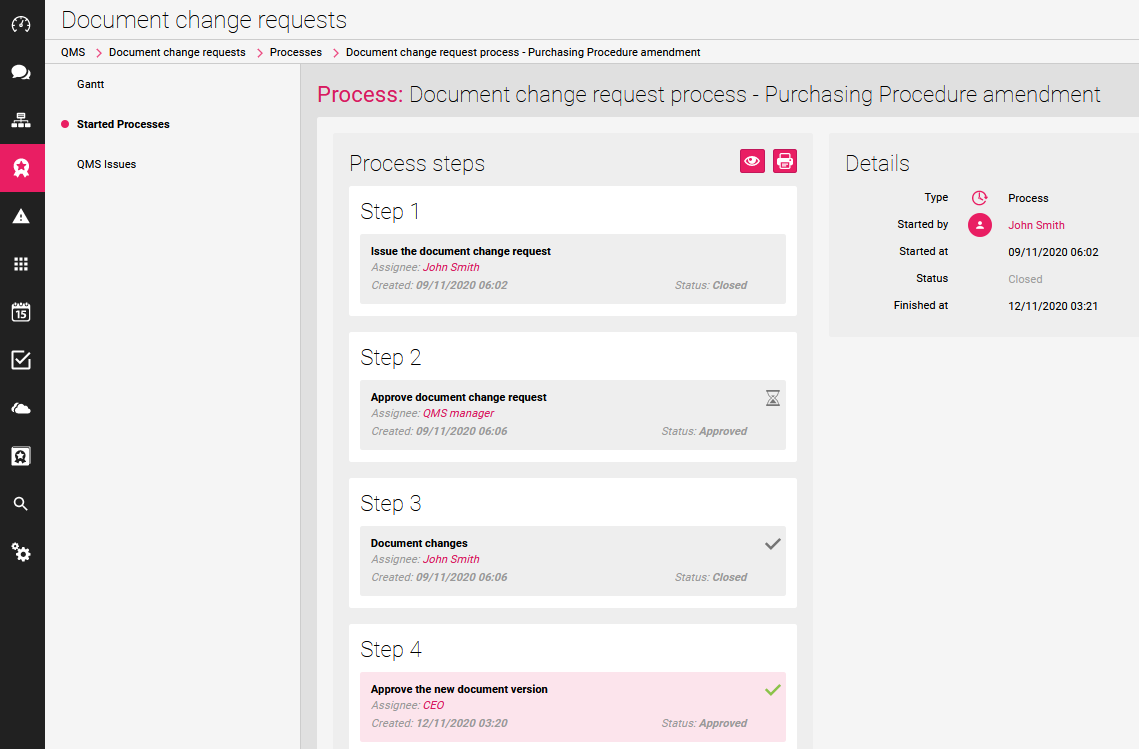The height and width of the screenshot is (749, 1139).
Task: Open the calendar sidebar icon
Action: [x=21, y=312]
